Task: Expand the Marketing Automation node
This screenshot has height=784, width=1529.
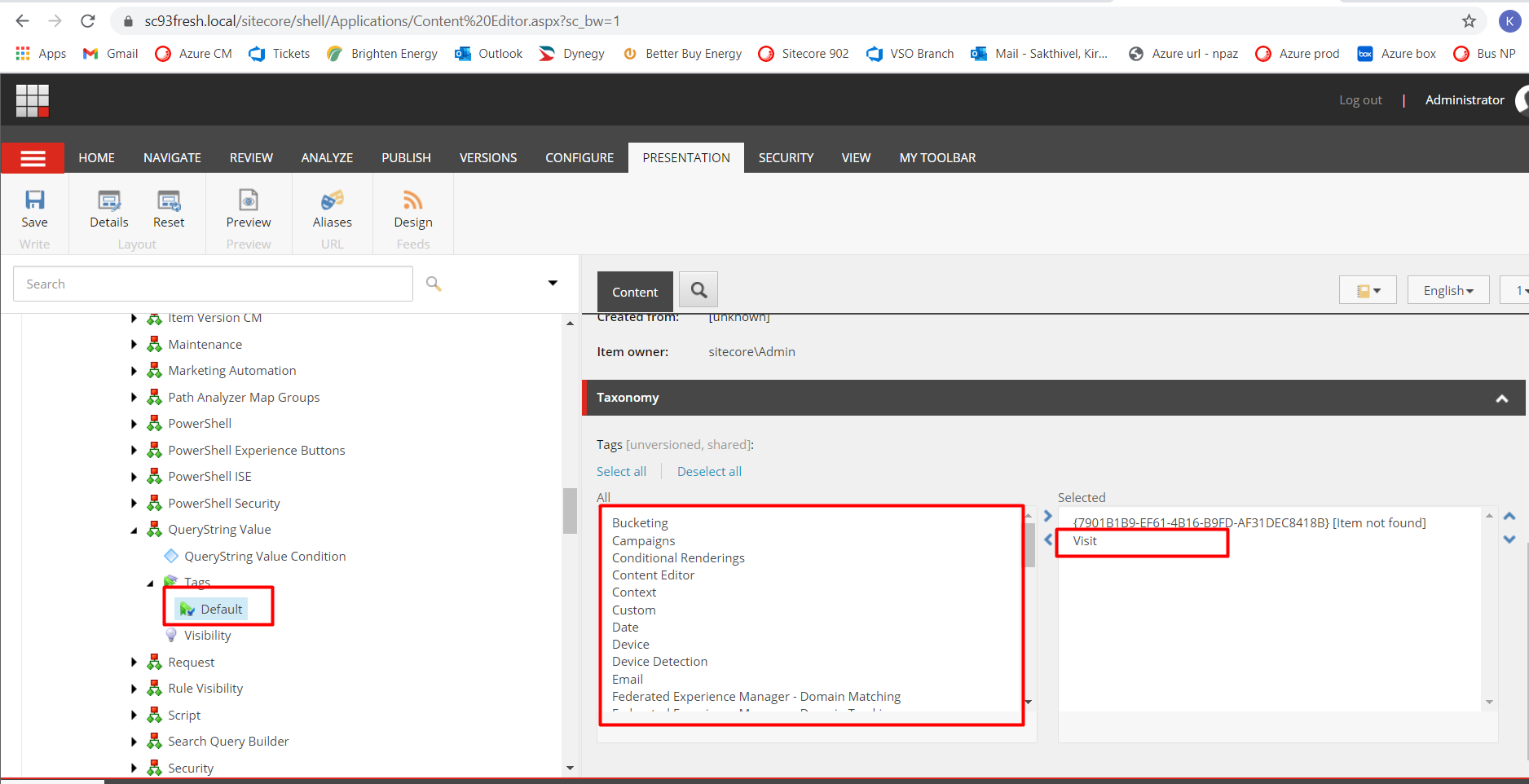Action: (134, 371)
